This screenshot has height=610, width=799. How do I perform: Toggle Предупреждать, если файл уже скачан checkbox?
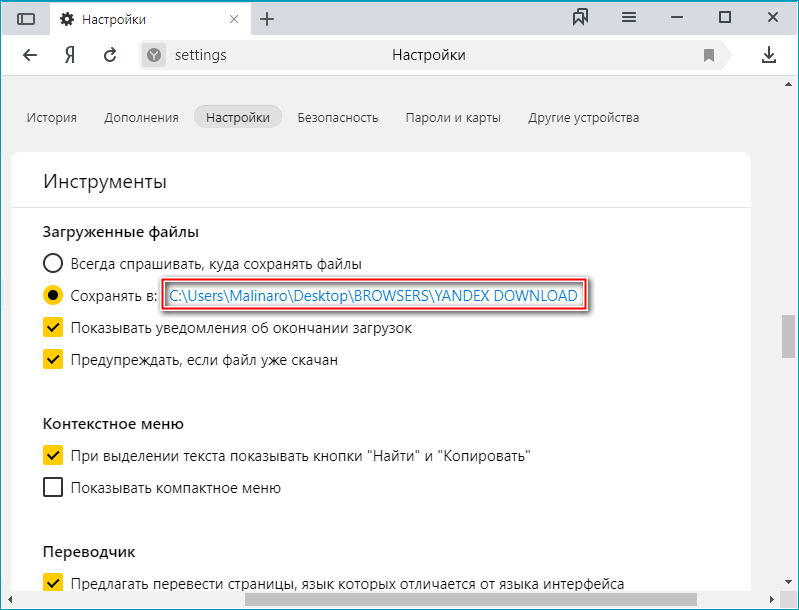[53, 359]
